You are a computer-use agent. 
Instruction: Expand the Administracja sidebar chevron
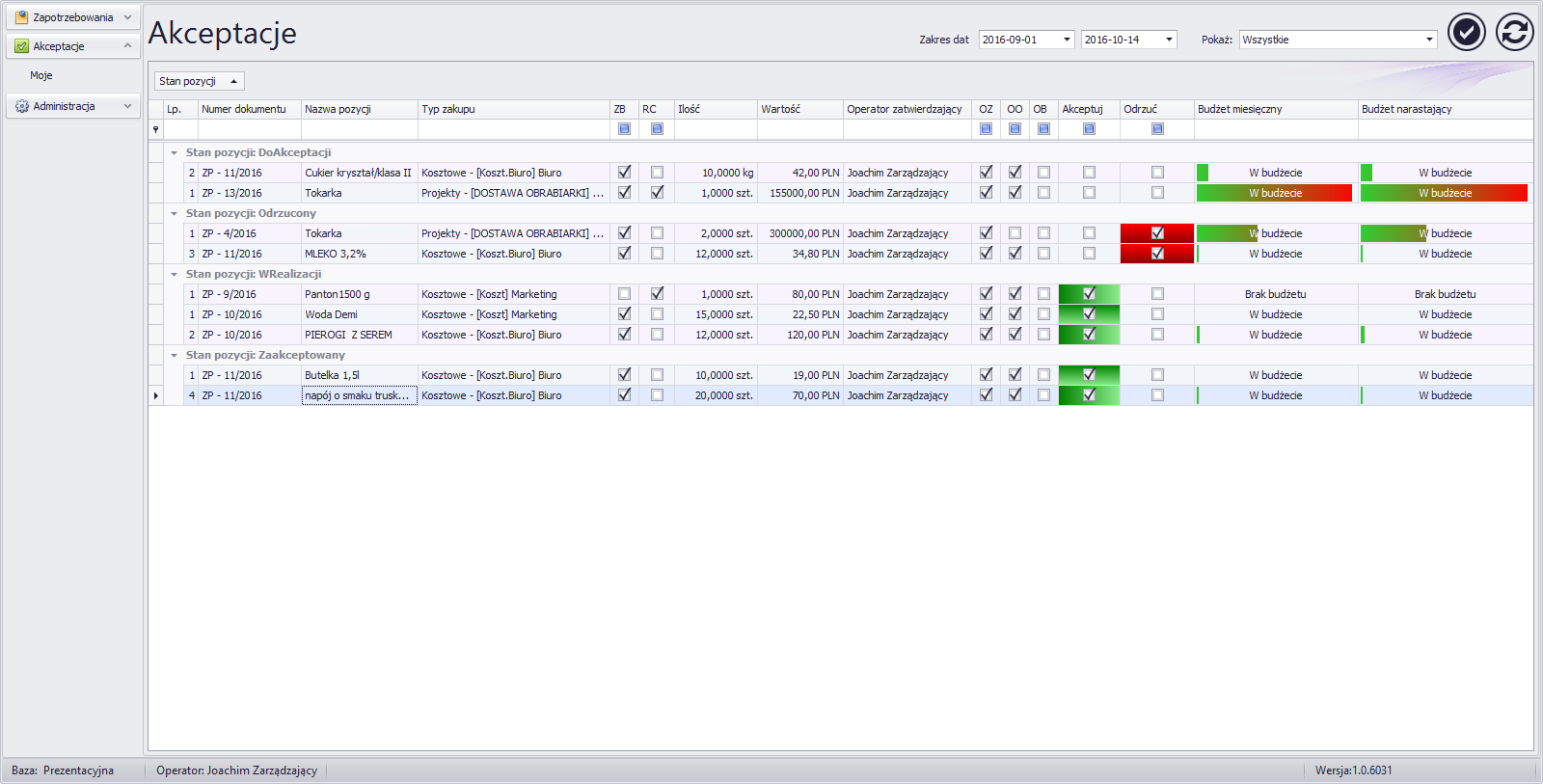[127, 106]
